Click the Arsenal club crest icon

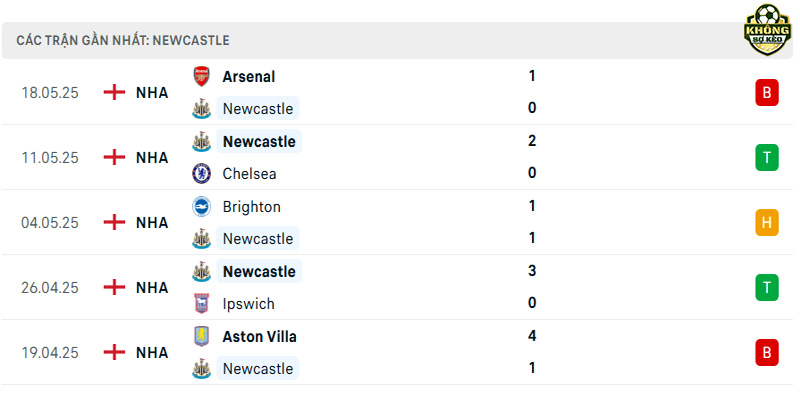point(202,77)
